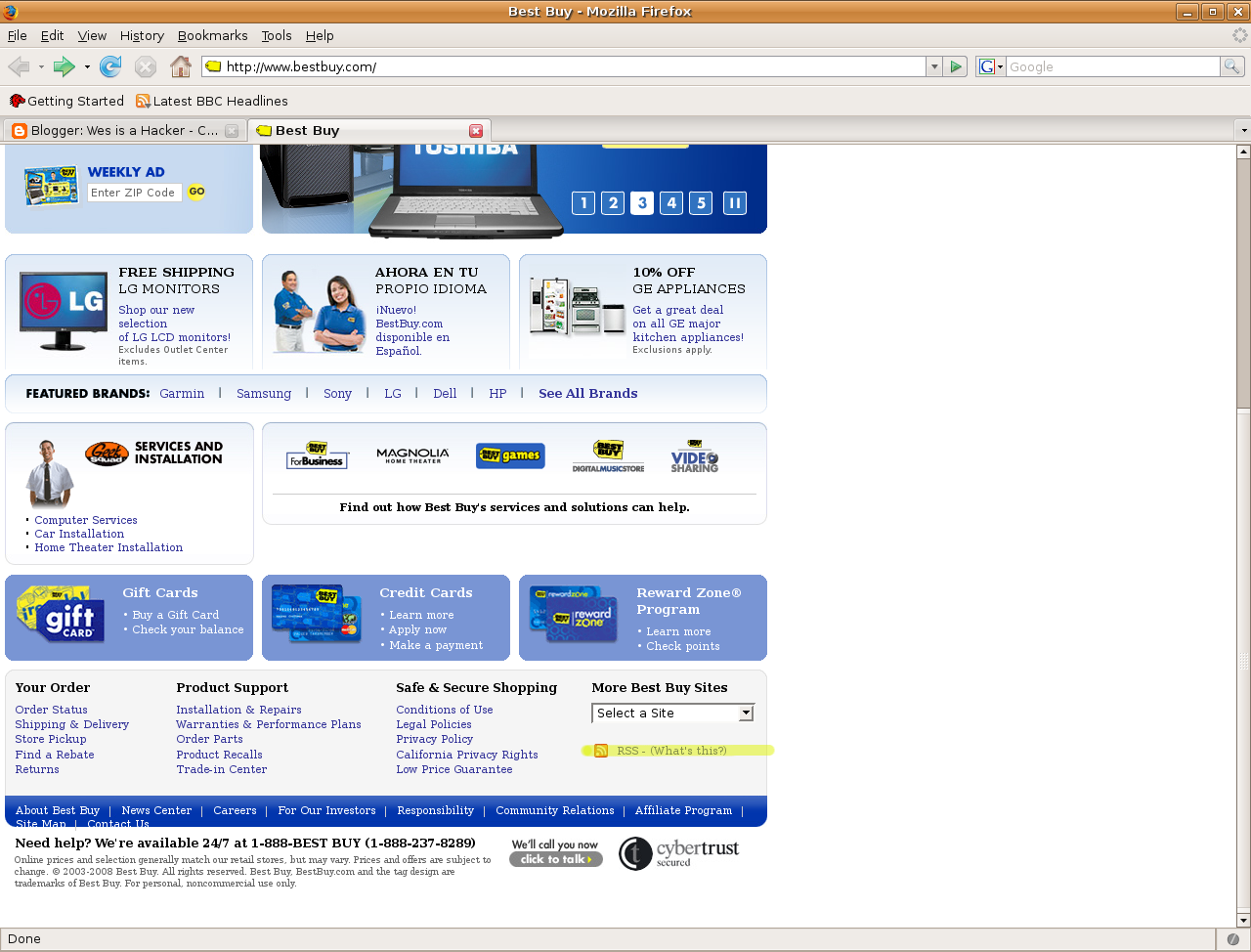Click the Buy a Gift Card link
This screenshot has height=952, width=1251.
point(176,615)
